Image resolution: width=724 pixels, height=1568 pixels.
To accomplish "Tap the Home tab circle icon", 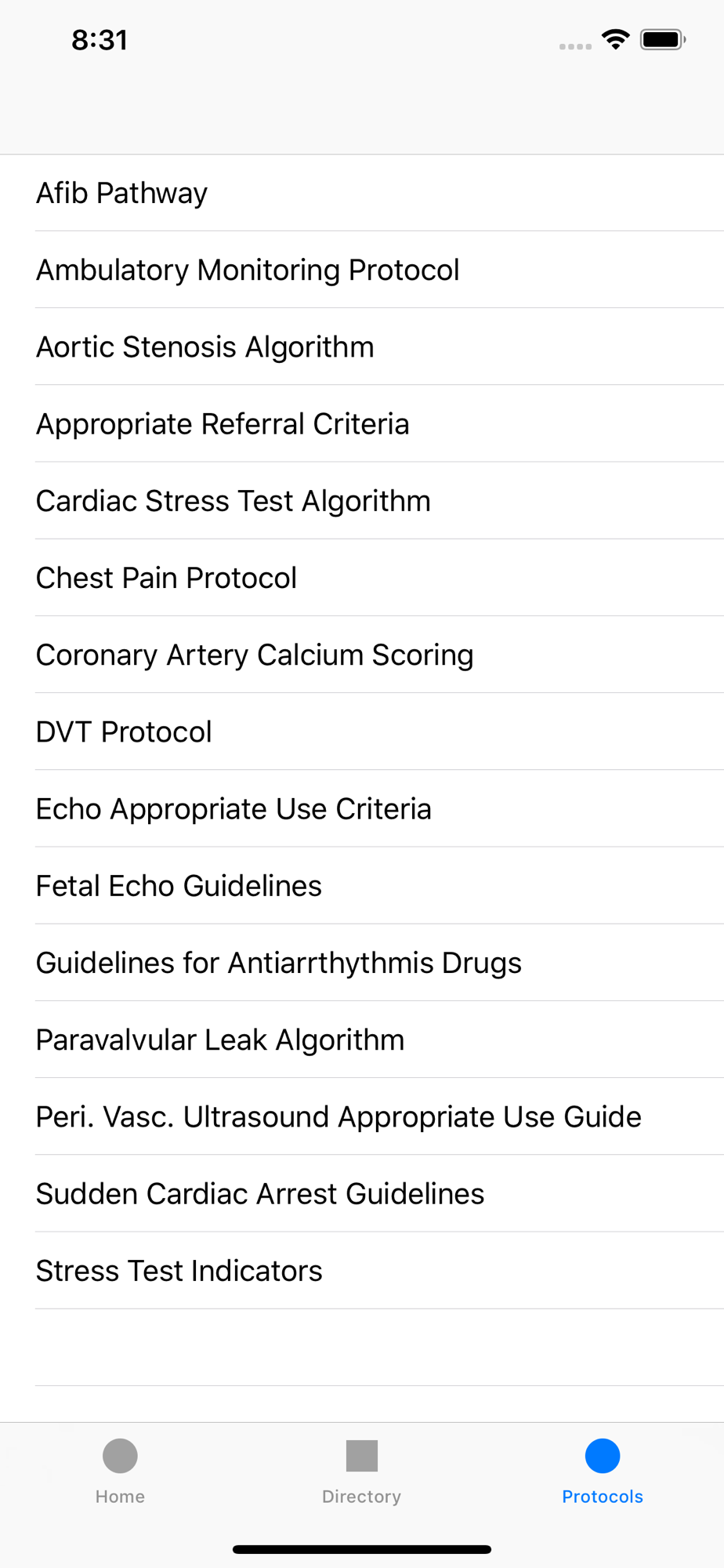I will click(120, 1456).
